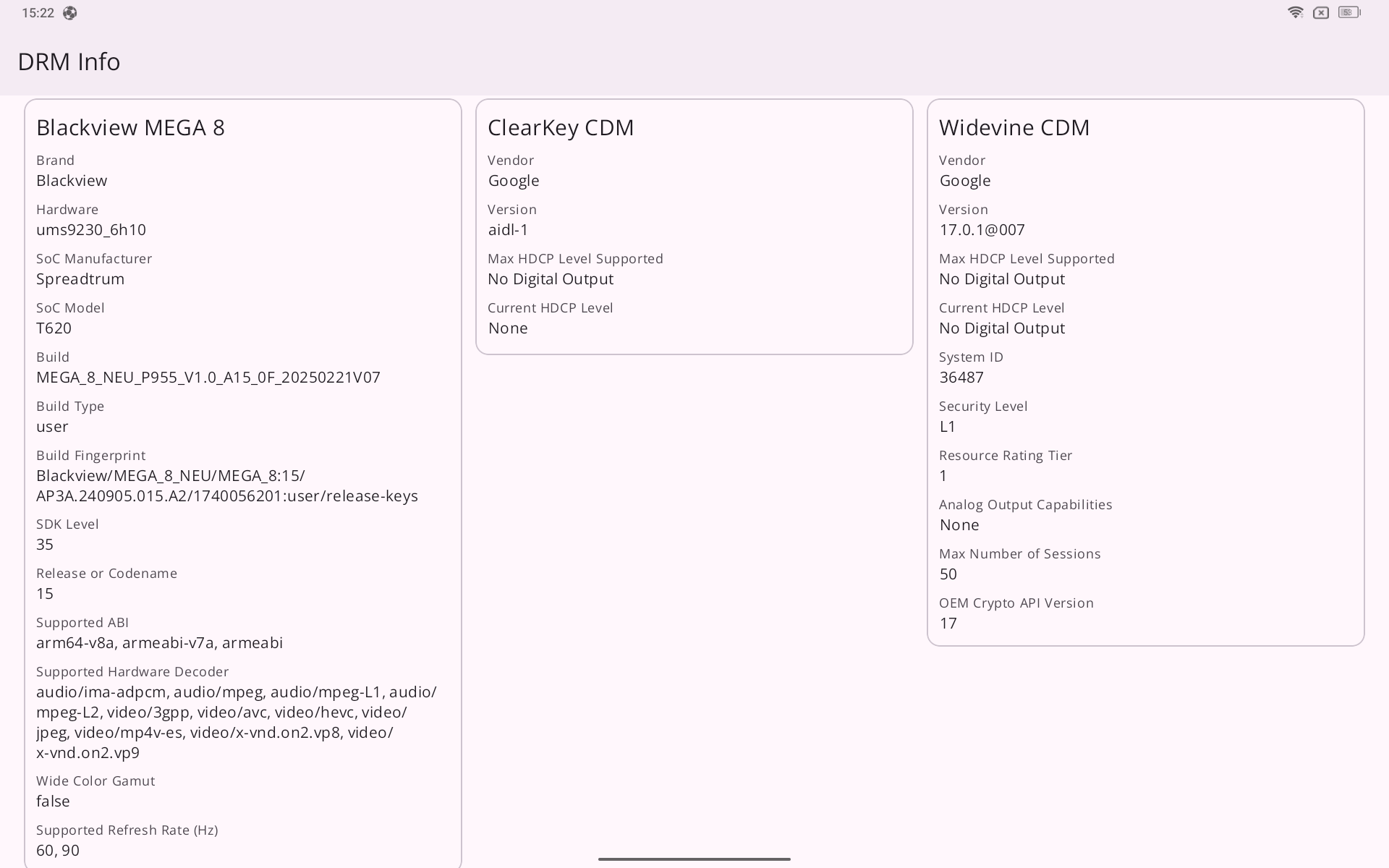Tap the SoC Model T620 value
Screen dimensions: 1389x868
(54, 328)
